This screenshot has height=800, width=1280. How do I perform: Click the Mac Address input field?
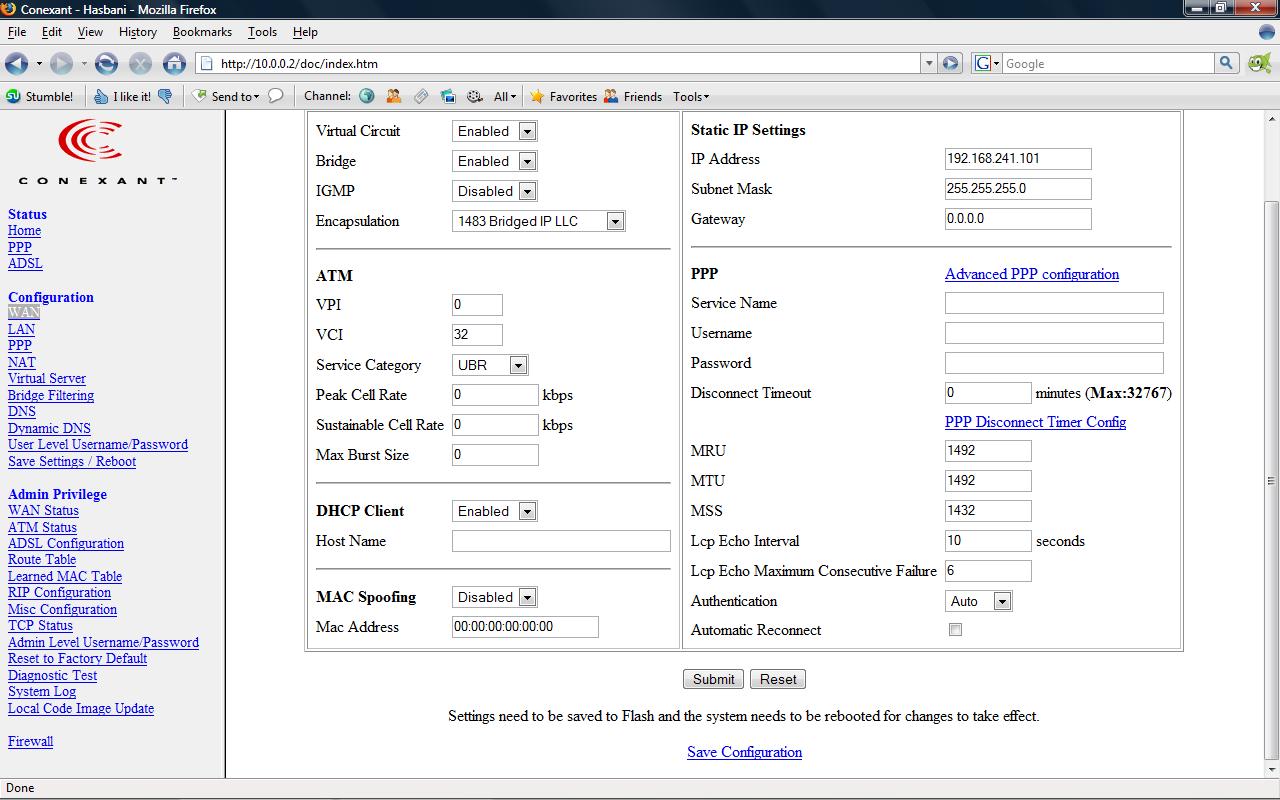coord(525,627)
